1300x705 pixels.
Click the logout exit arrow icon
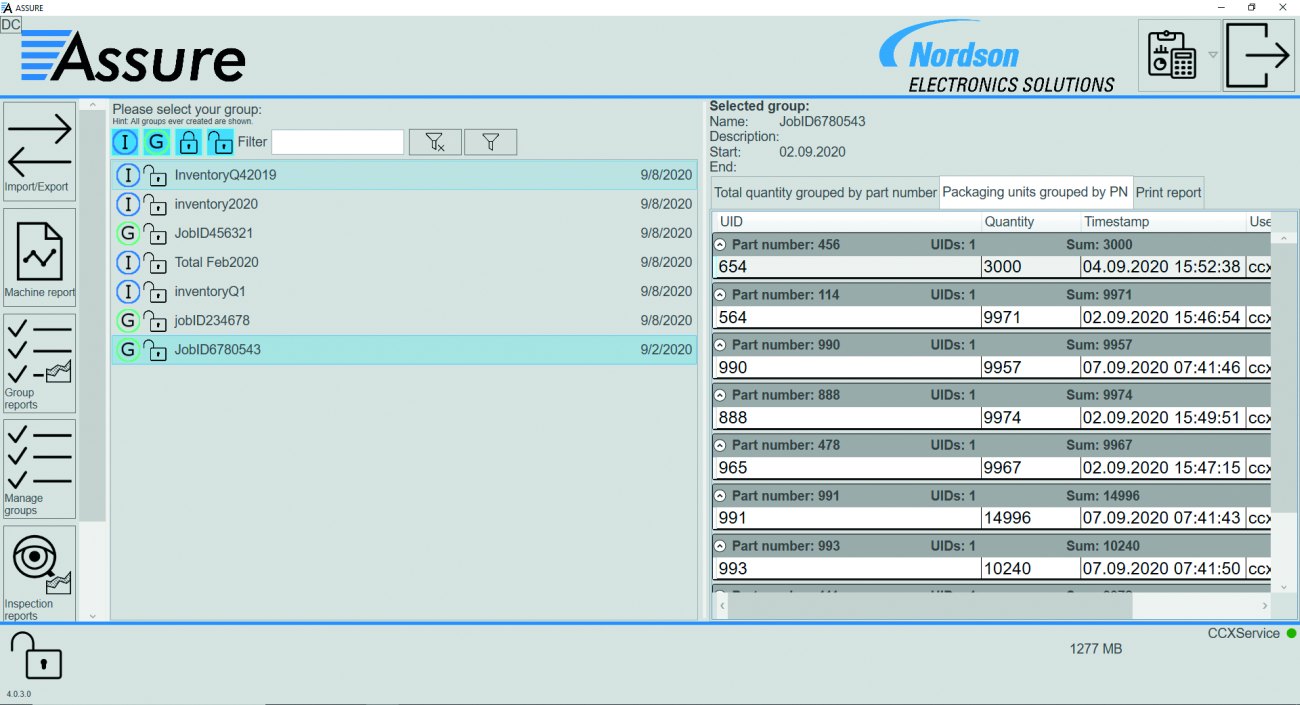1258,55
